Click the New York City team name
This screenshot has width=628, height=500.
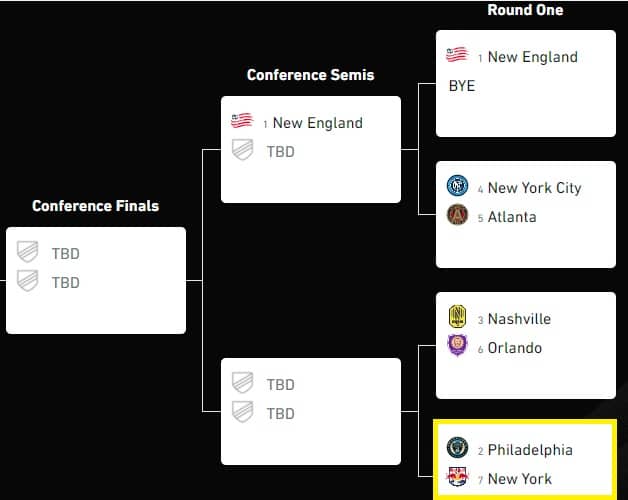(534, 188)
